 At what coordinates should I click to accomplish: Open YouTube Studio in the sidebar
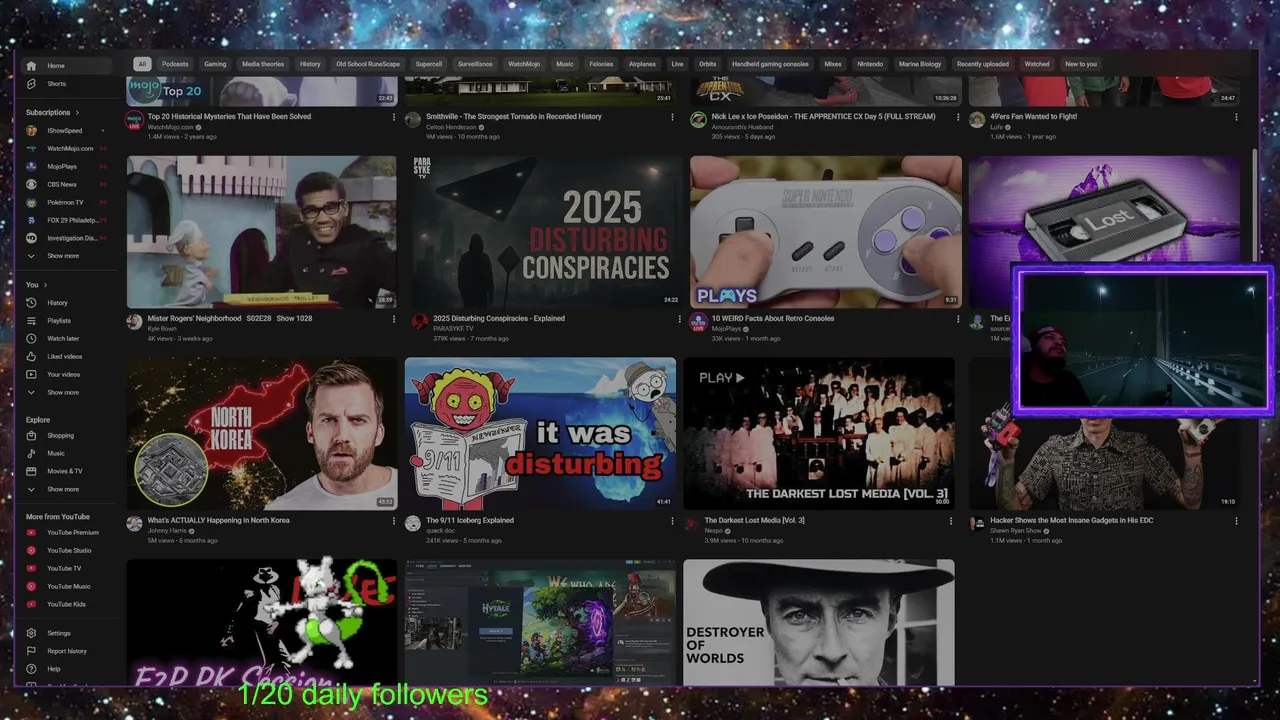(68, 551)
